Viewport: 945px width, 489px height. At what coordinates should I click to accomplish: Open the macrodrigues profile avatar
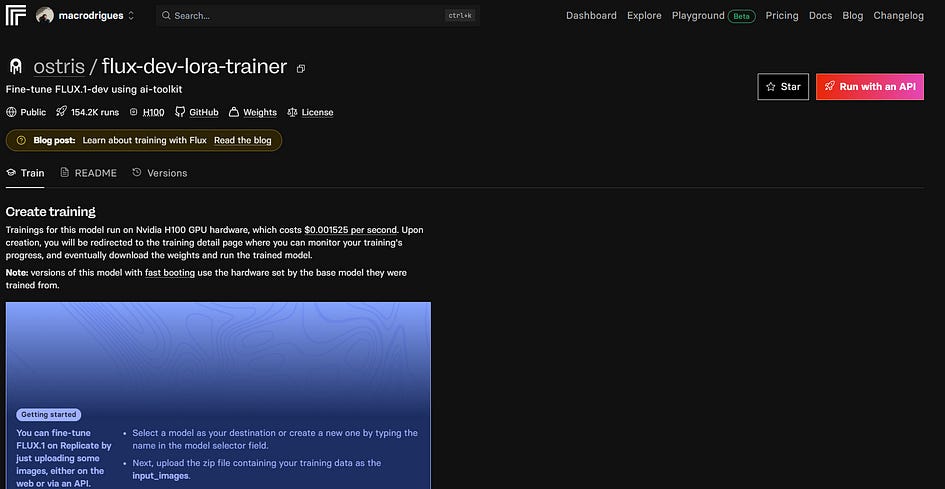tap(45, 16)
